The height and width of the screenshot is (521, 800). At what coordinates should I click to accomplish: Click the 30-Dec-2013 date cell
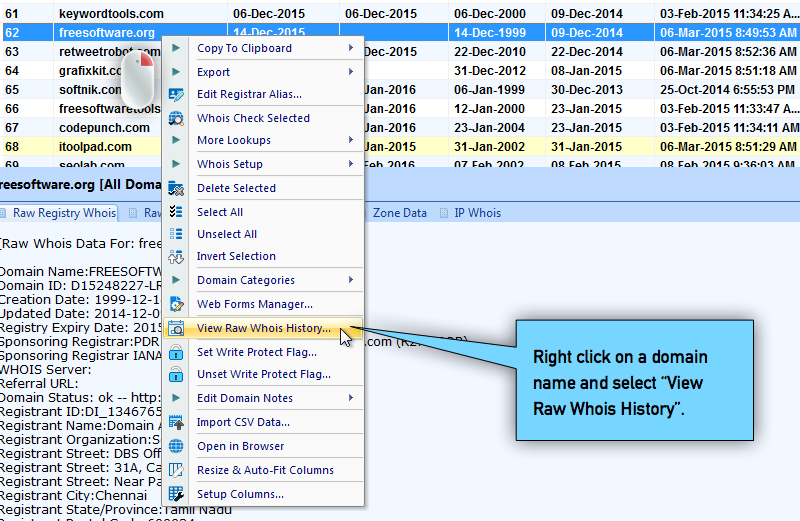click(x=599, y=90)
